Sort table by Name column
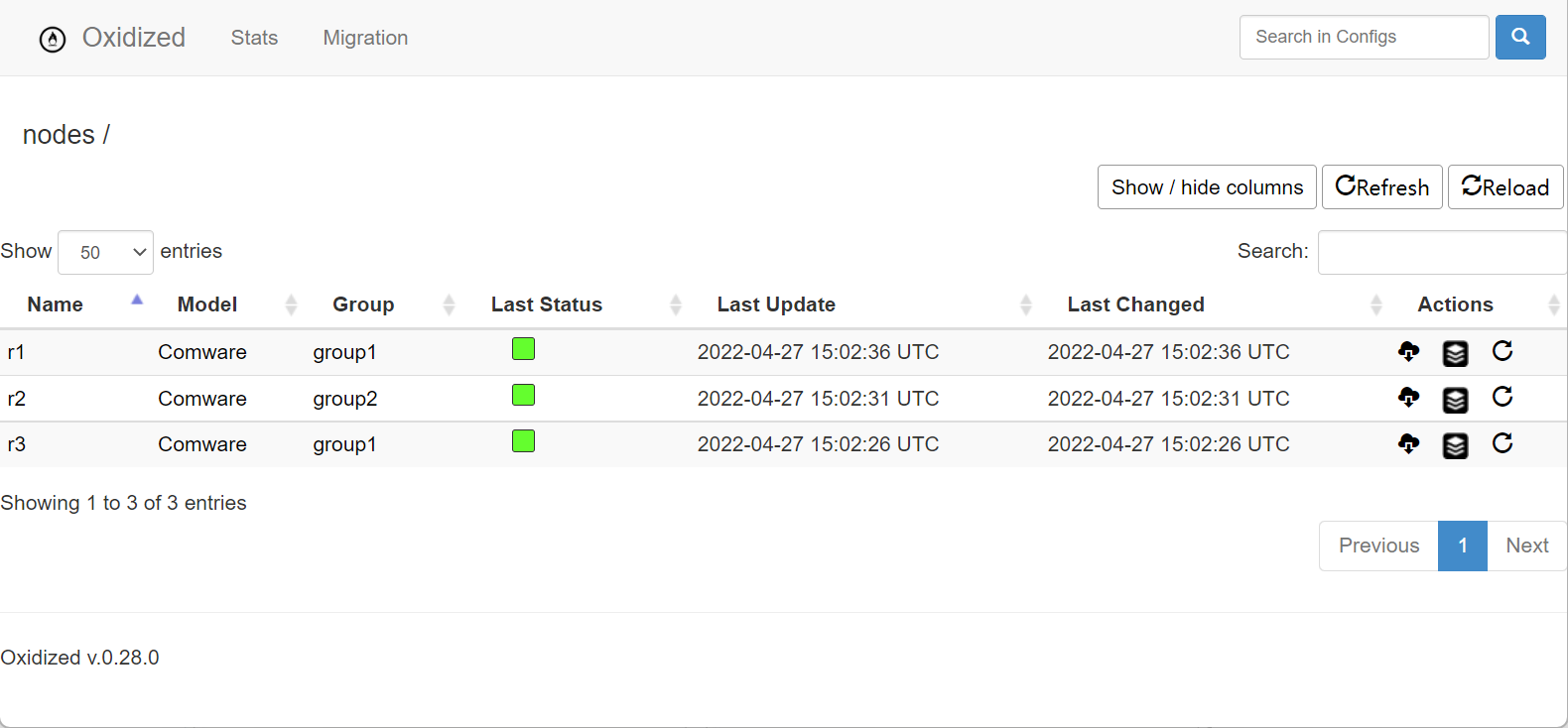1568x728 pixels. tap(56, 304)
